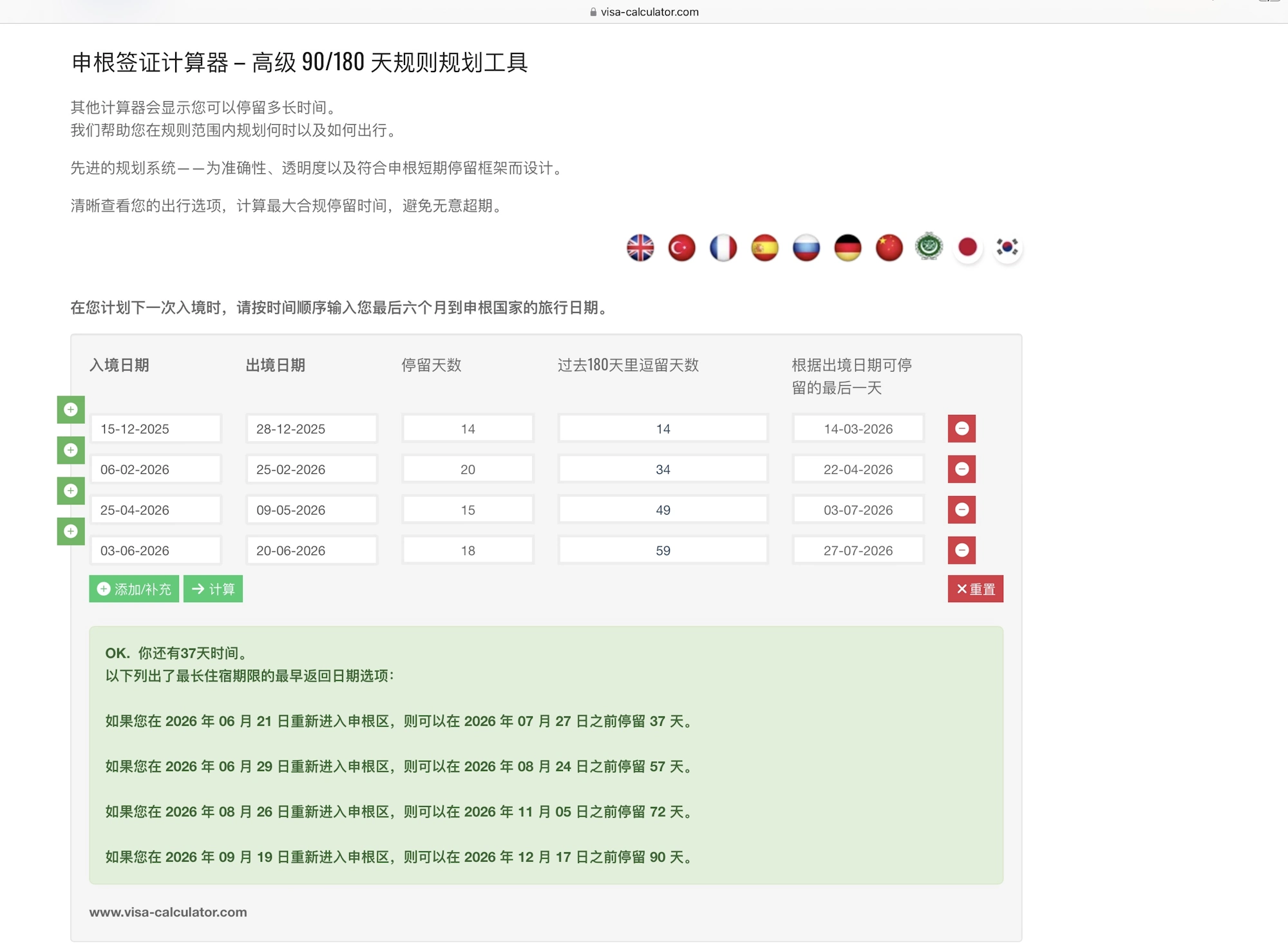The height and width of the screenshot is (952, 1288).
Task: Choose the French flag language icon
Action: pos(723,248)
